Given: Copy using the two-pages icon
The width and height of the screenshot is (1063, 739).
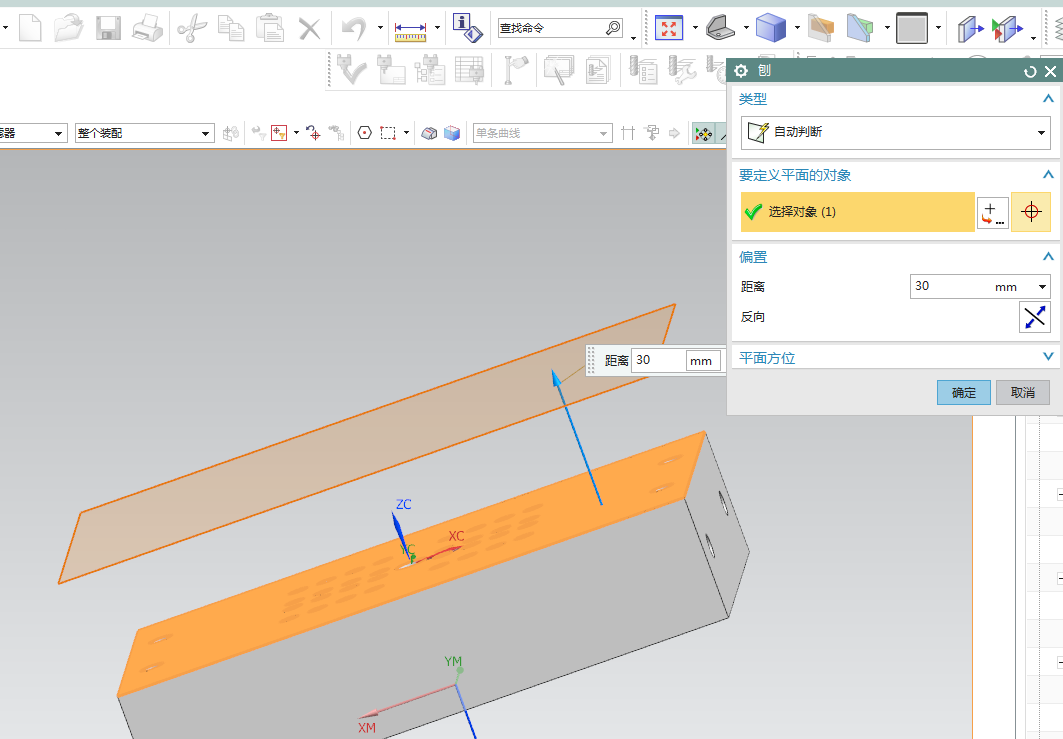Looking at the screenshot, I should click(231, 28).
